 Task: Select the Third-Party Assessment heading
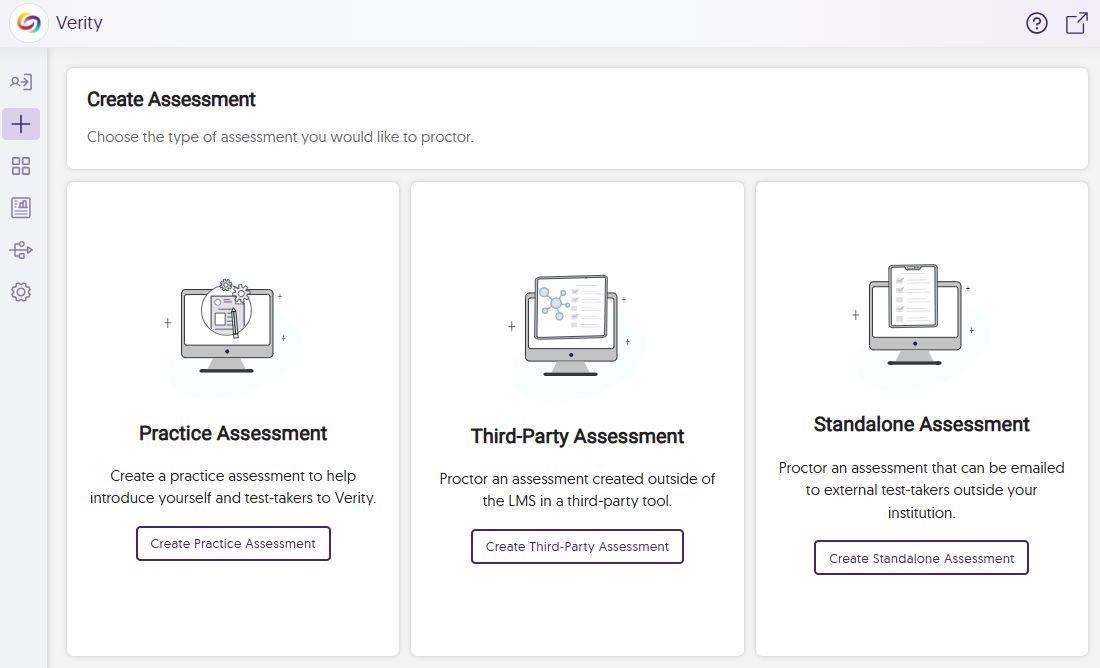577,436
